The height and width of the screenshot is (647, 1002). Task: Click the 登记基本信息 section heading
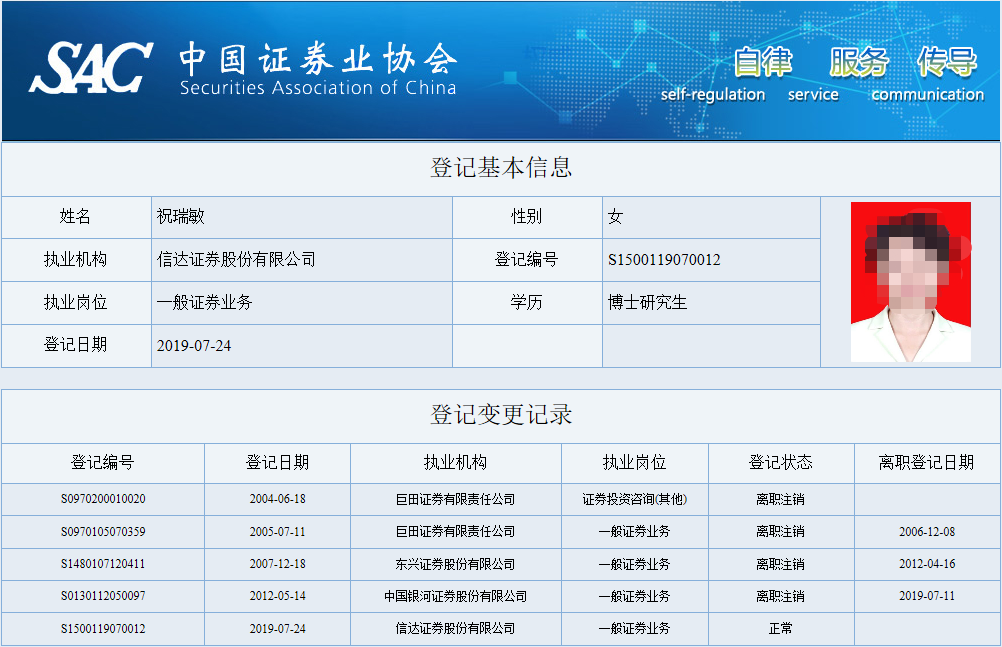[x=501, y=168]
